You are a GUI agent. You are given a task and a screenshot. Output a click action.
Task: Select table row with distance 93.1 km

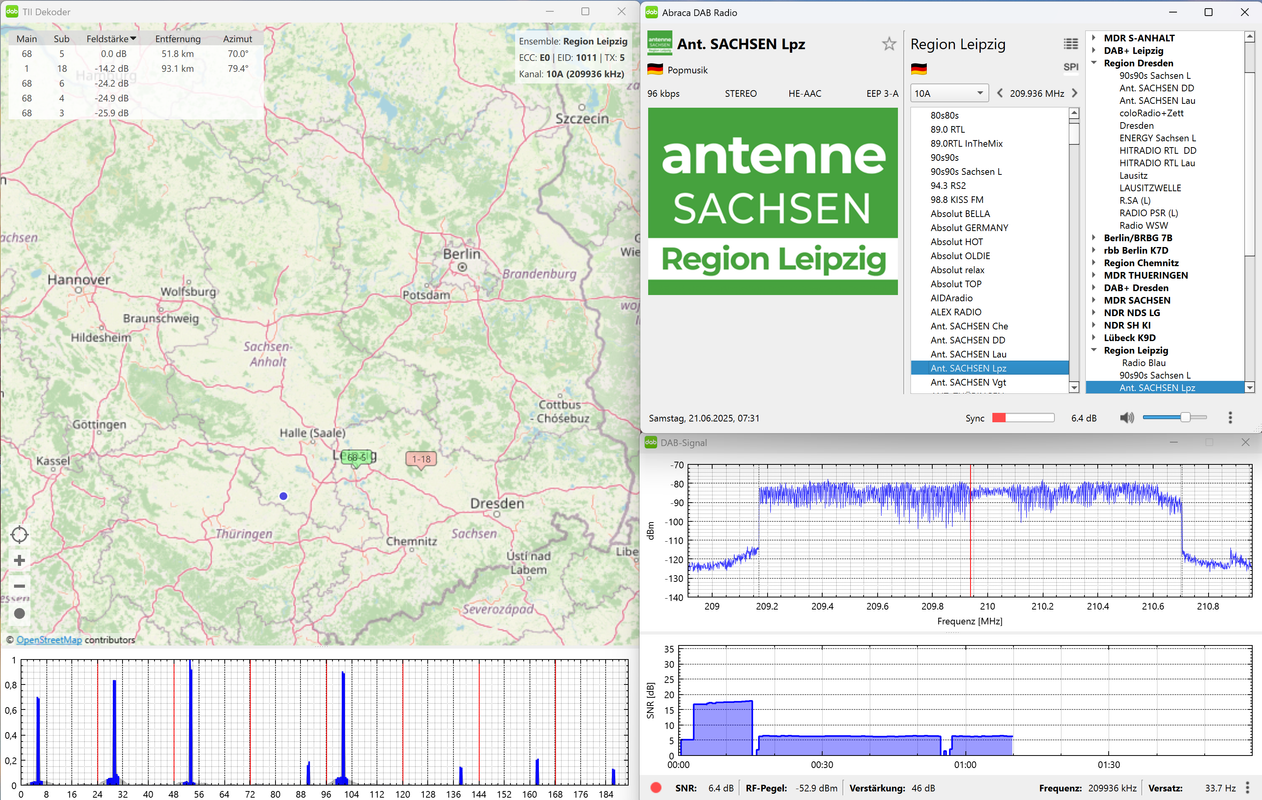(135, 69)
